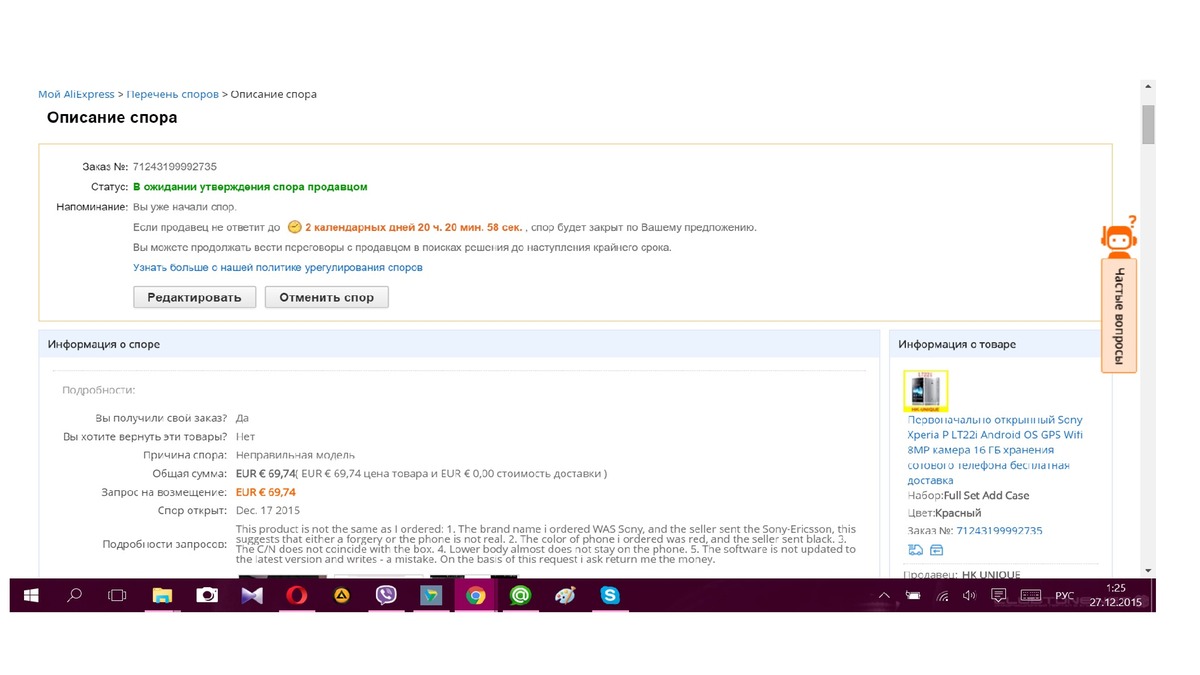Open order number link in product panel
The width and height of the screenshot is (1200, 675).
click(x=999, y=531)
